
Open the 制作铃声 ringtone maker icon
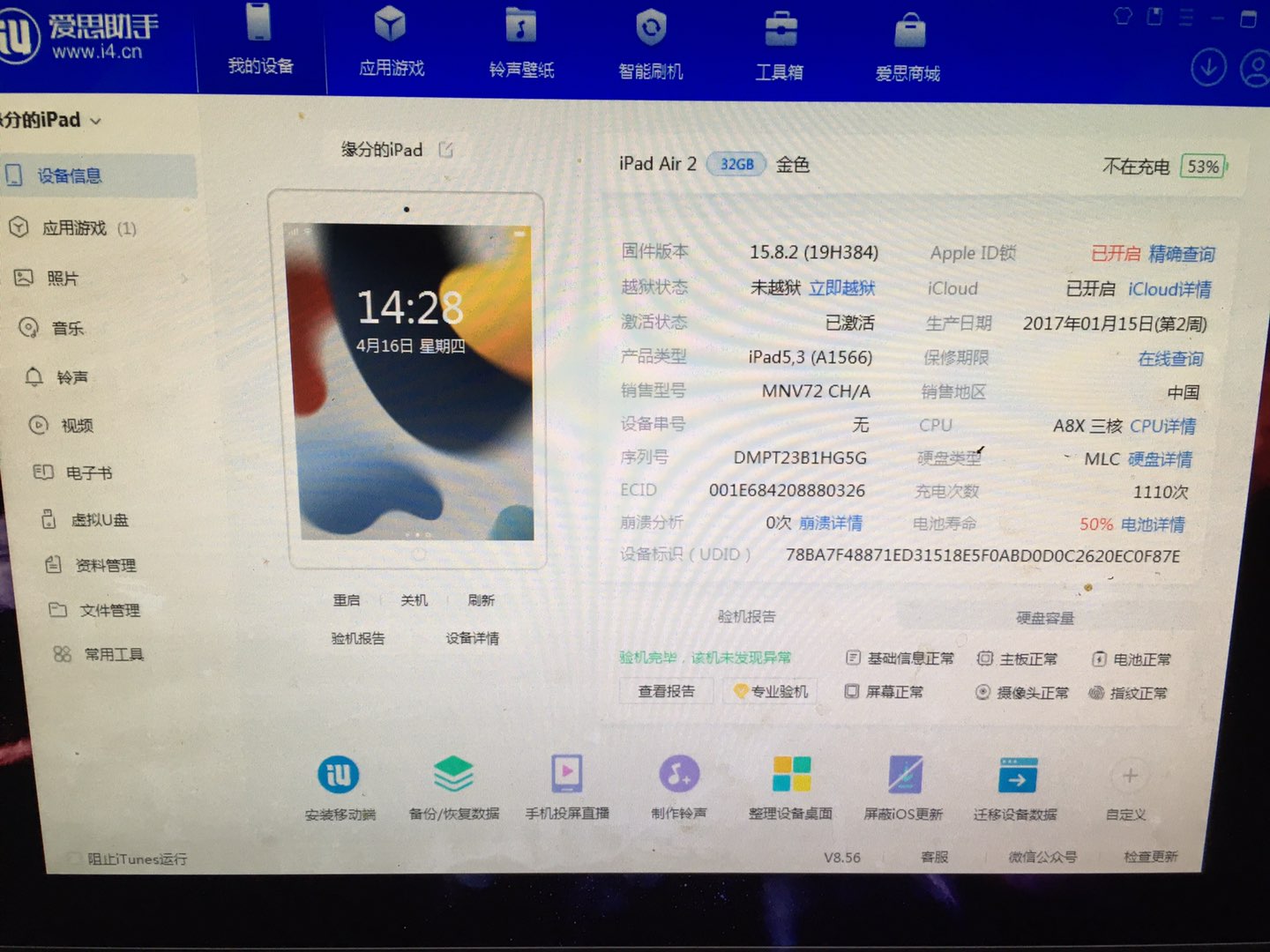point(678,775)
